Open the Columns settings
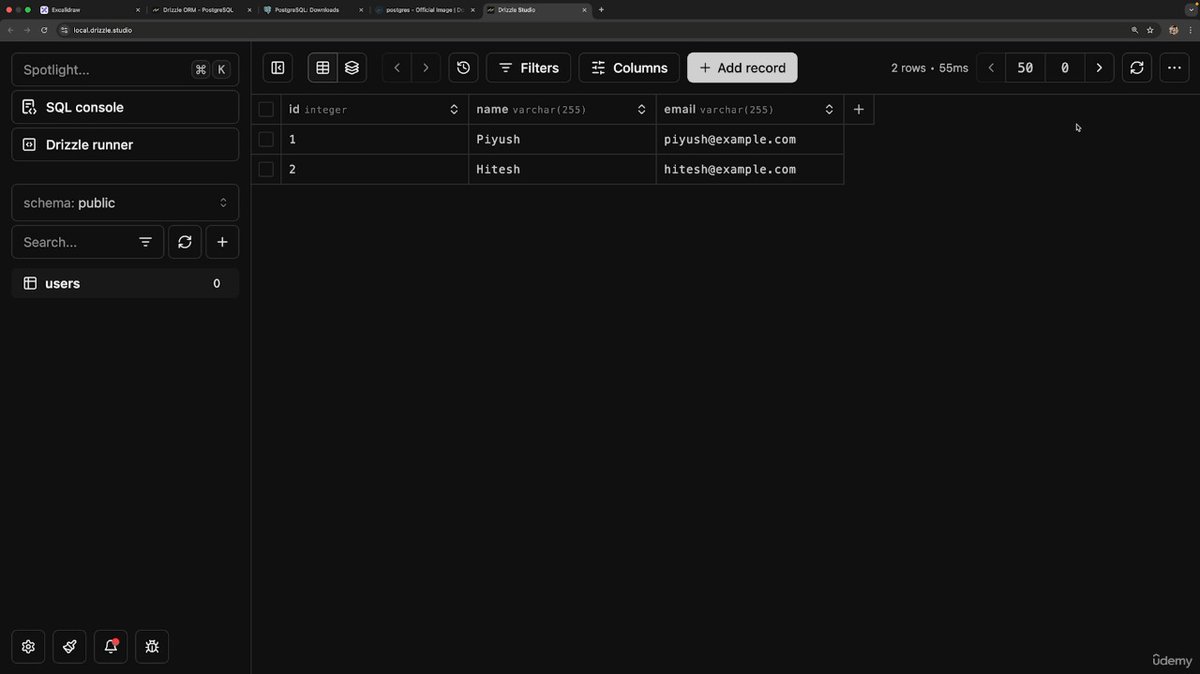 629,68
